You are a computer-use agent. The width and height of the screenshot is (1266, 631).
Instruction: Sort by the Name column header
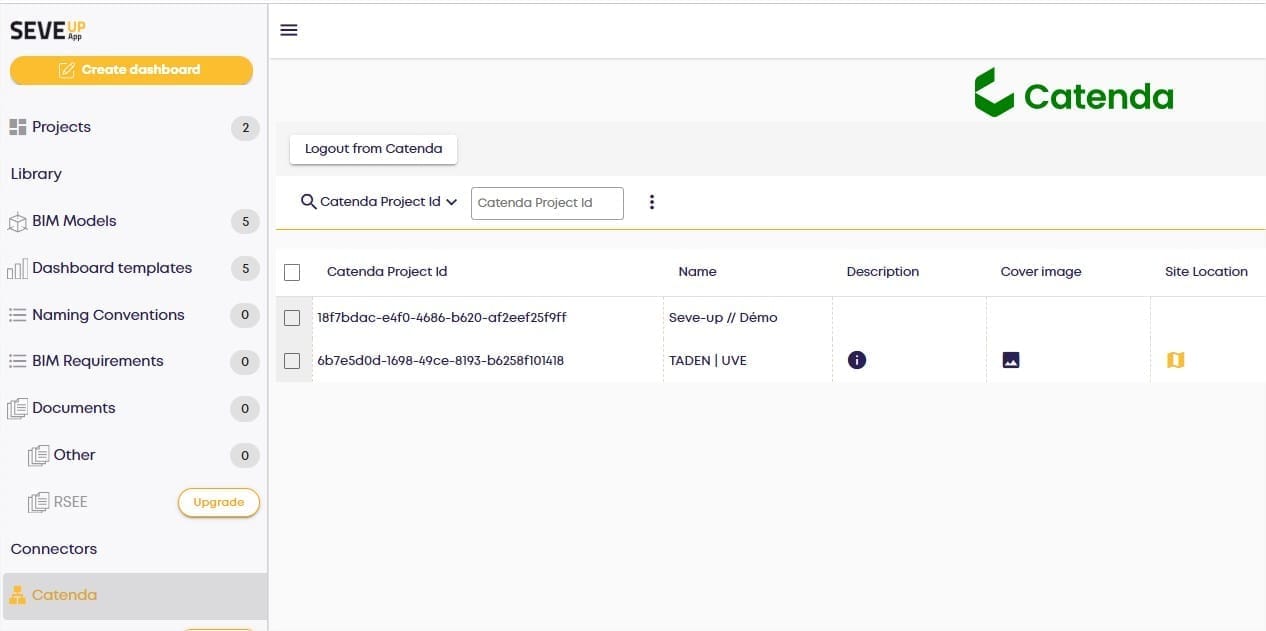point(697,272)
